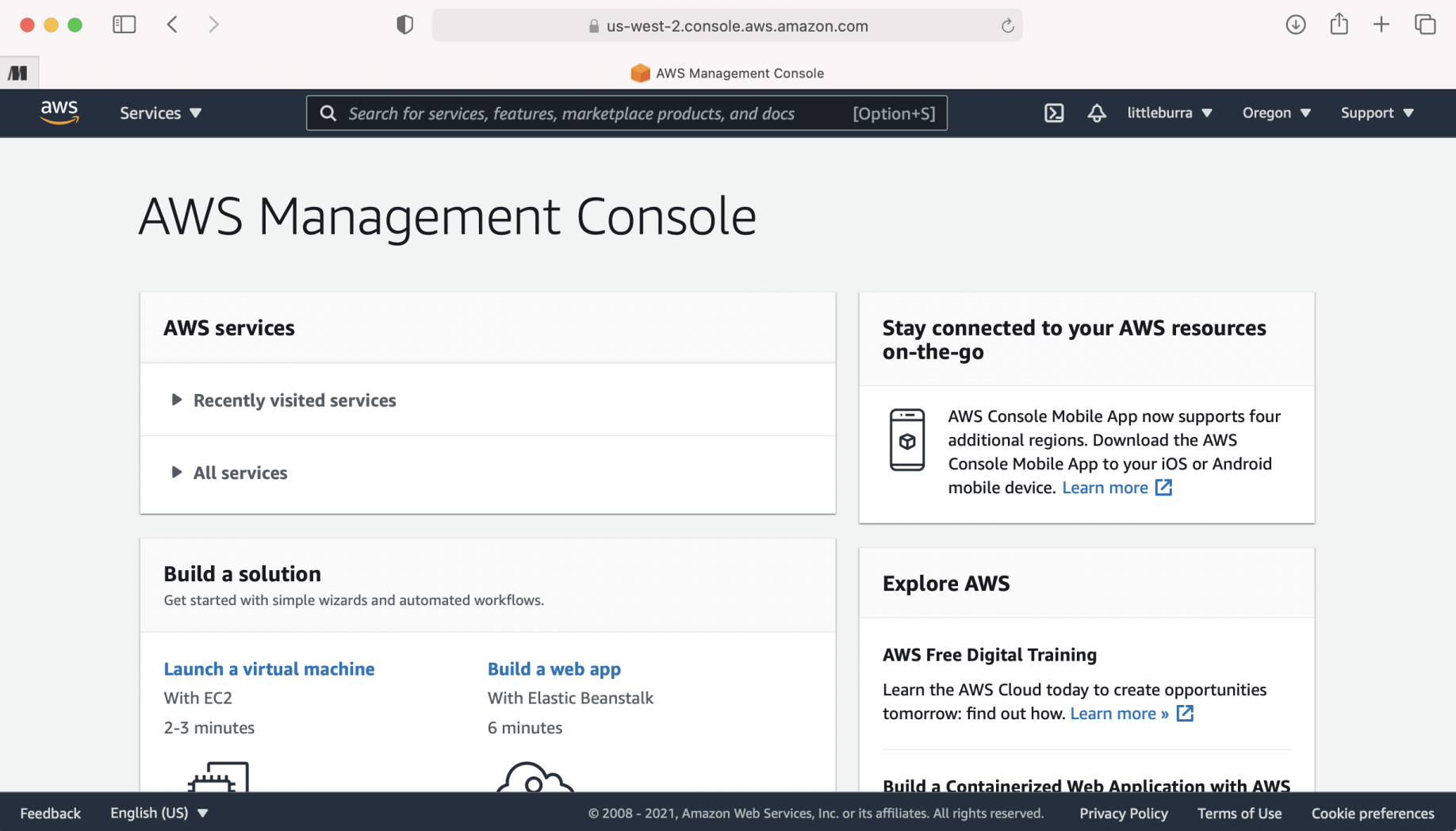Open Safari tab overview icon

(1425, 25)
